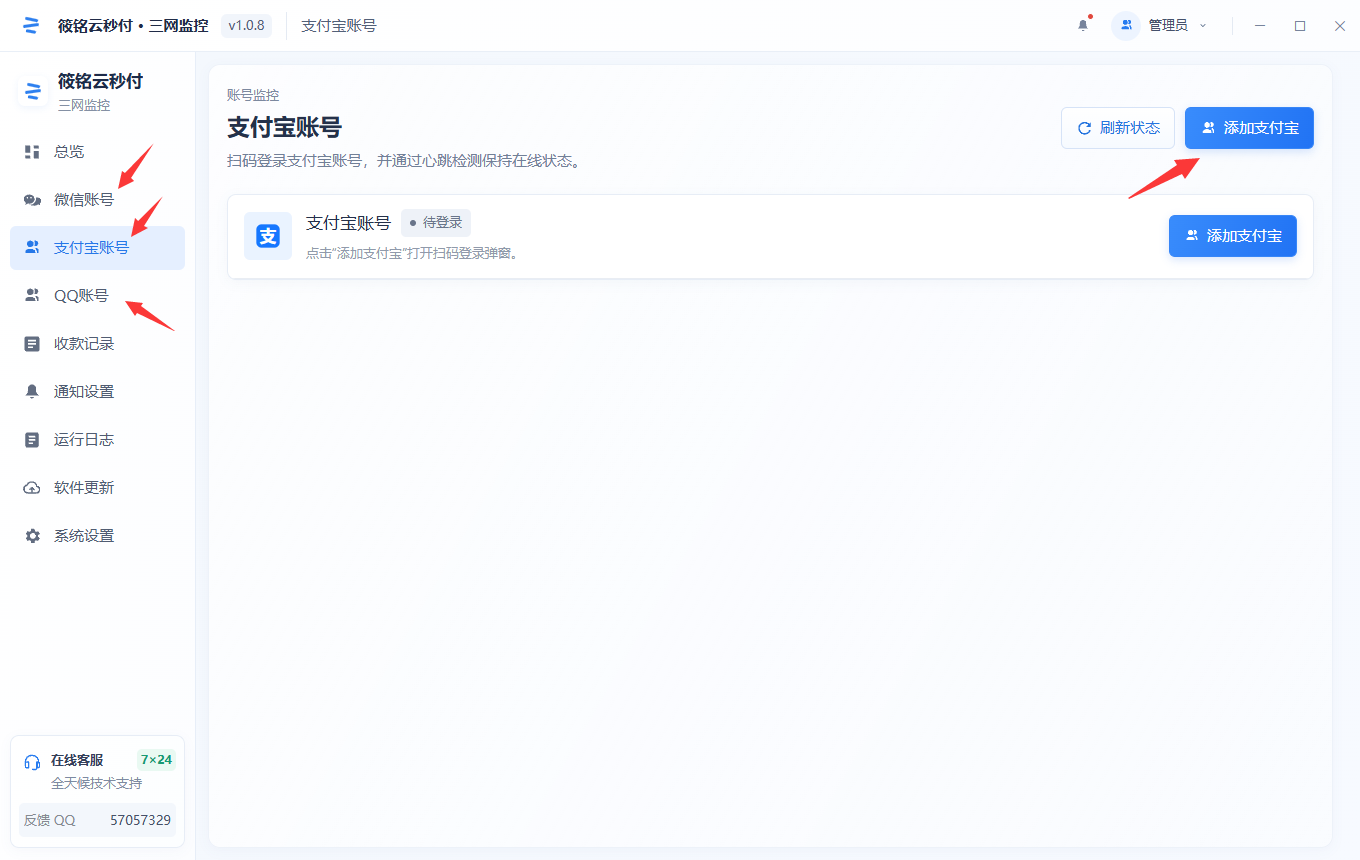
Task: Click the 账号监控 breadcrumb label
Action: pos(253,95)
